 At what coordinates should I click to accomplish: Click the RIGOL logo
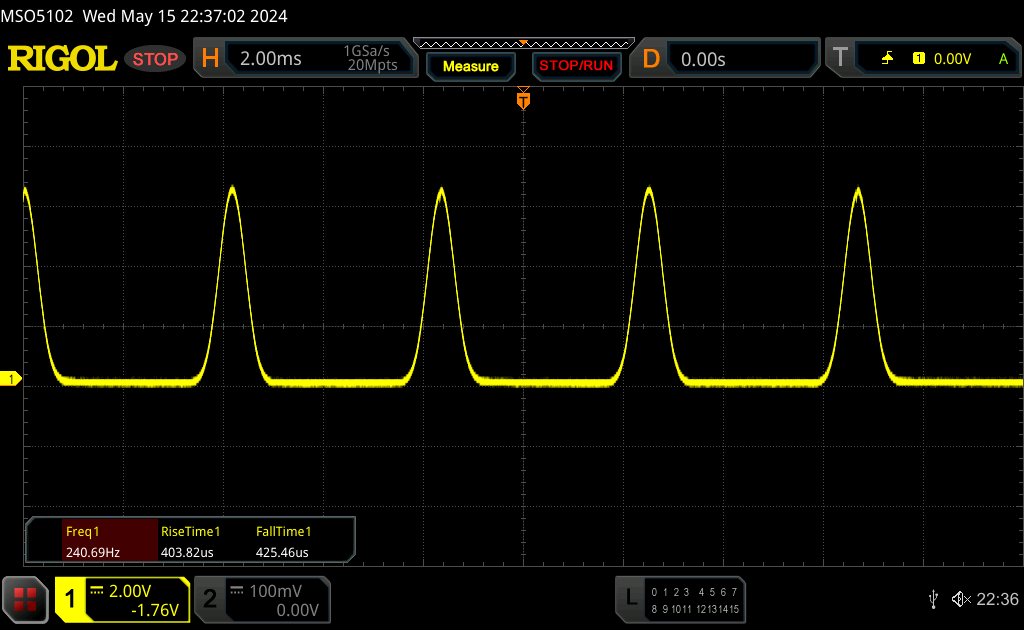point(62,59)
